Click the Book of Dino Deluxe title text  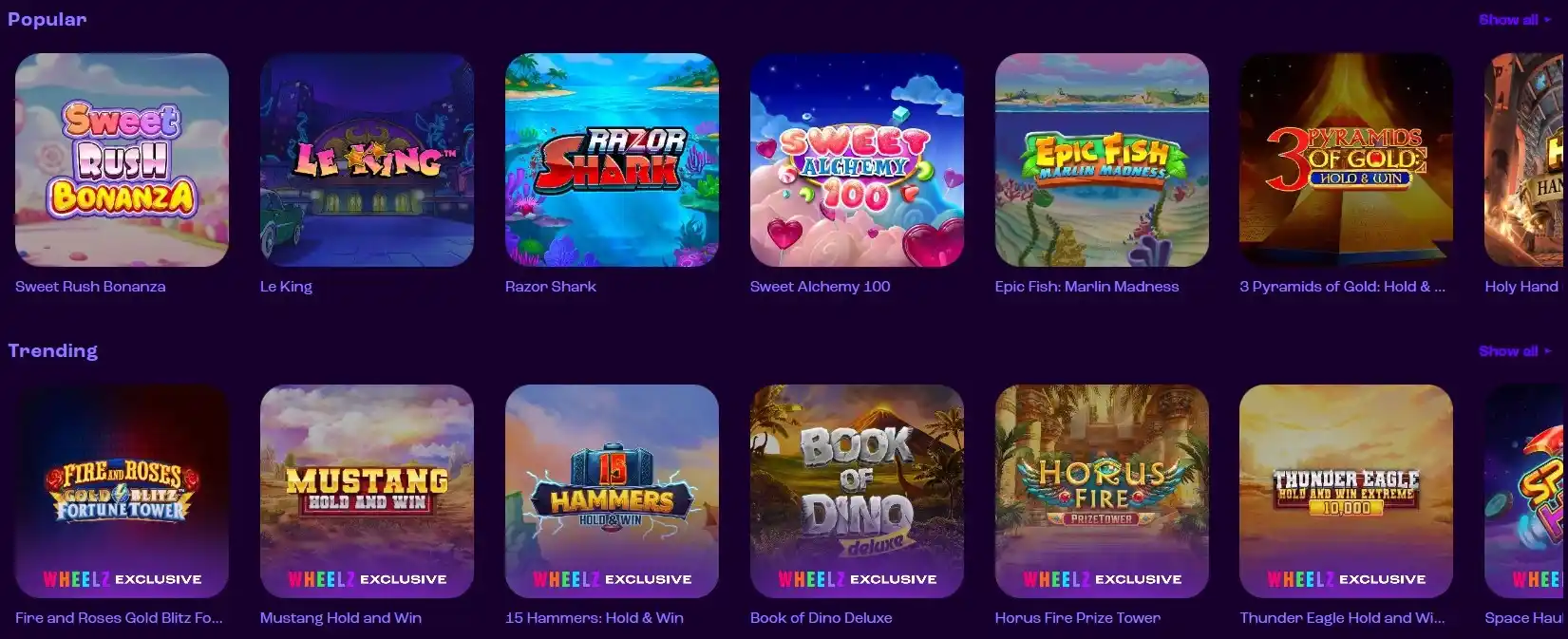pyautogui.click(x=822, y=618)
